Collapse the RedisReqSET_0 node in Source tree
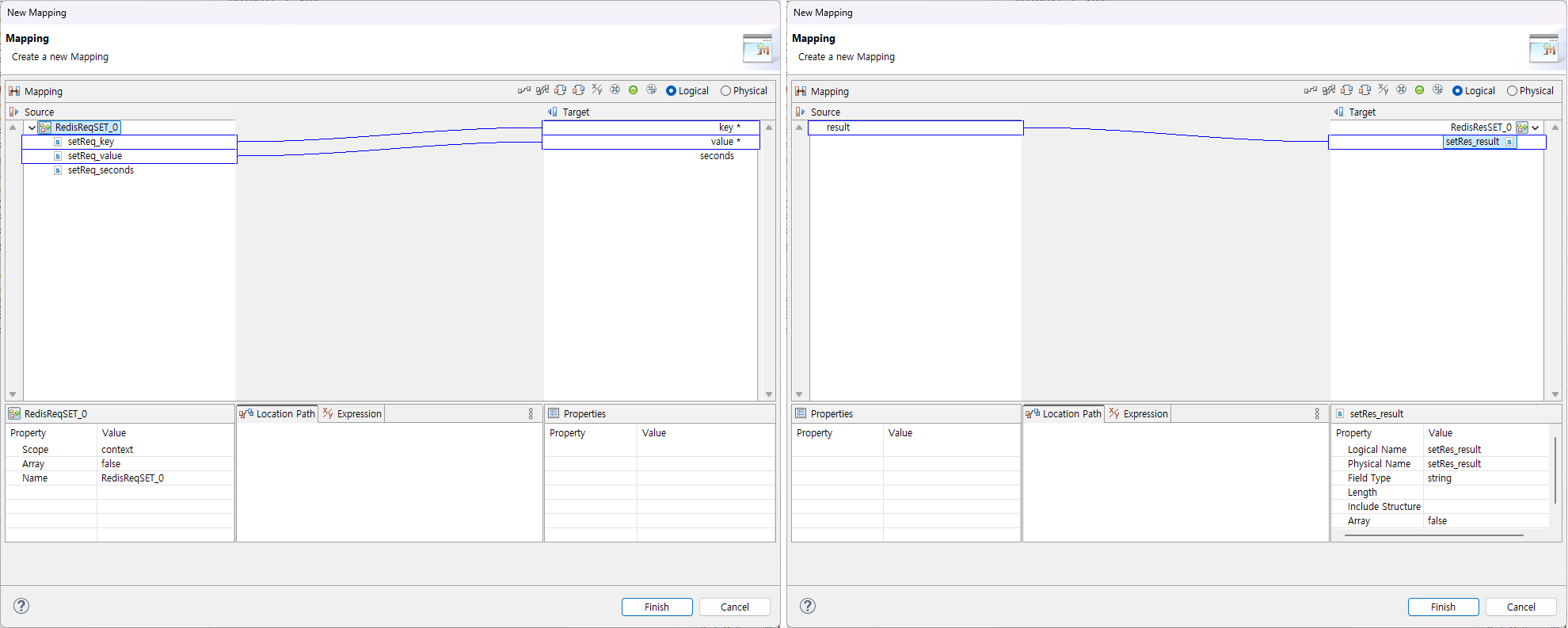Screen dimensions: 1568x628 [32, 128]
